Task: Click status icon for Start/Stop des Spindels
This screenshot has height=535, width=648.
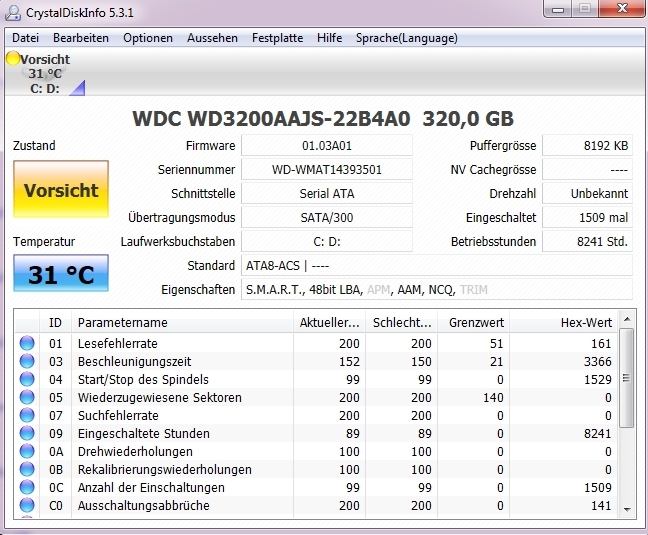Action: coord(27,379)
